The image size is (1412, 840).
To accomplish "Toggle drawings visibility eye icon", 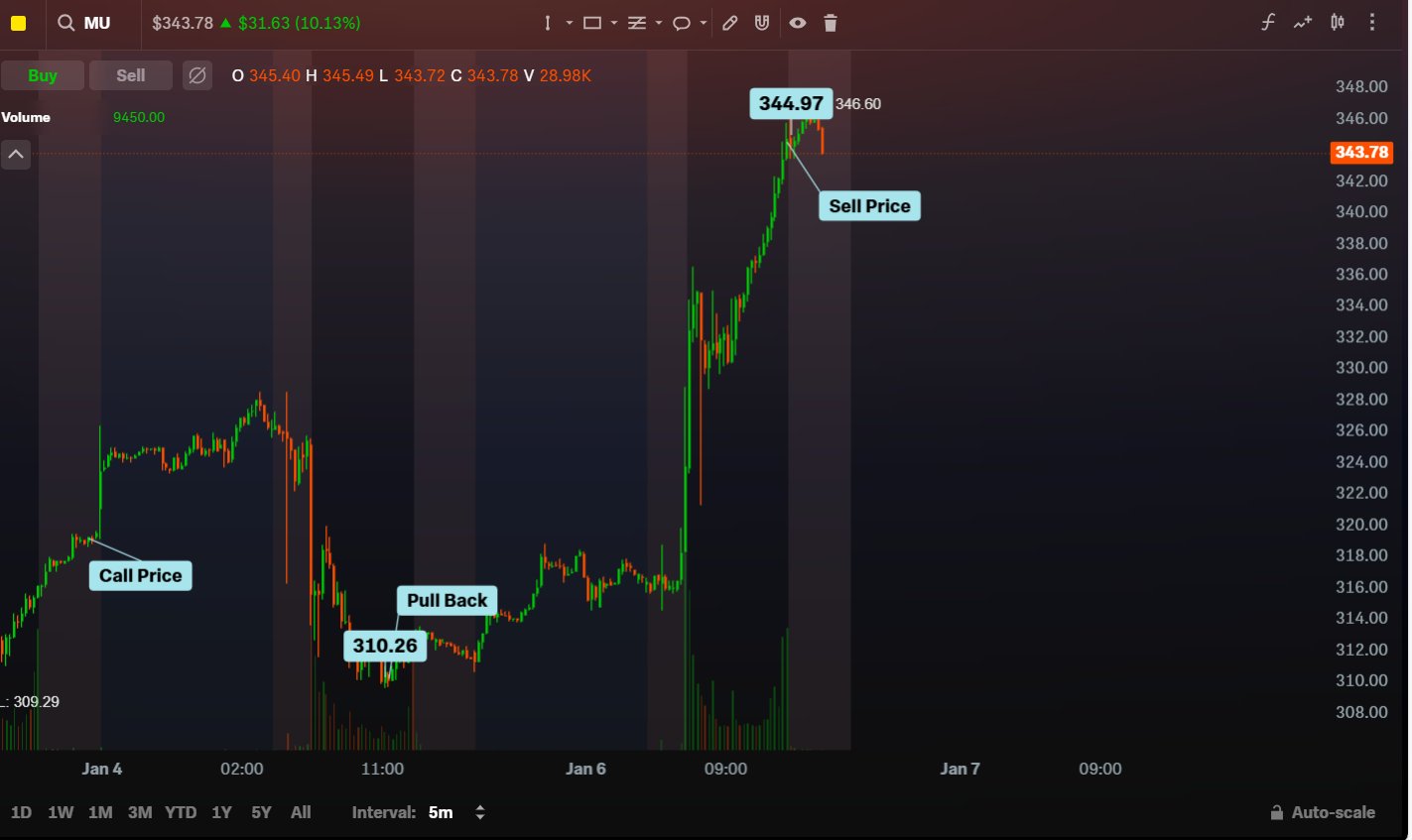I will (x=798, y=23).
